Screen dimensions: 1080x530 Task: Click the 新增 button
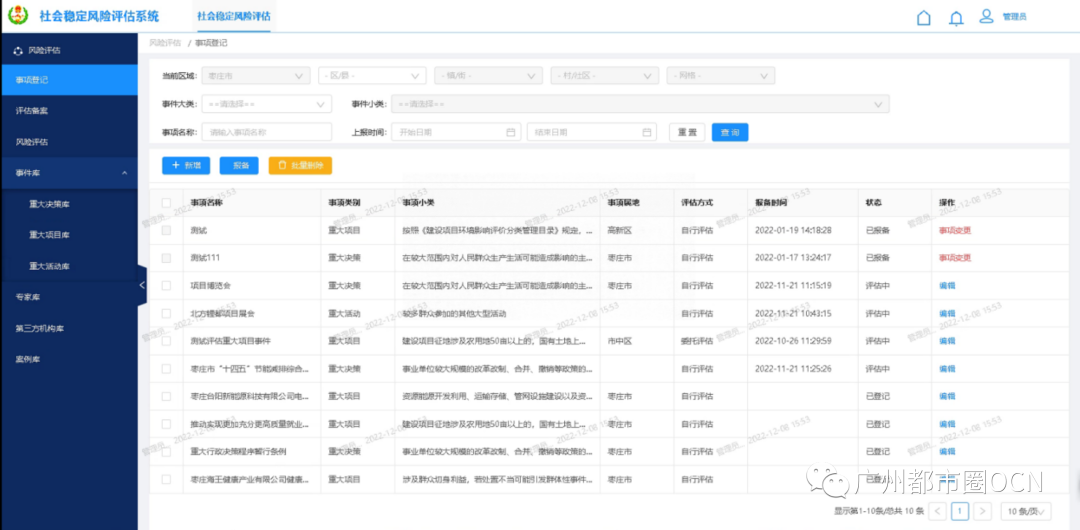pos(186,165)
